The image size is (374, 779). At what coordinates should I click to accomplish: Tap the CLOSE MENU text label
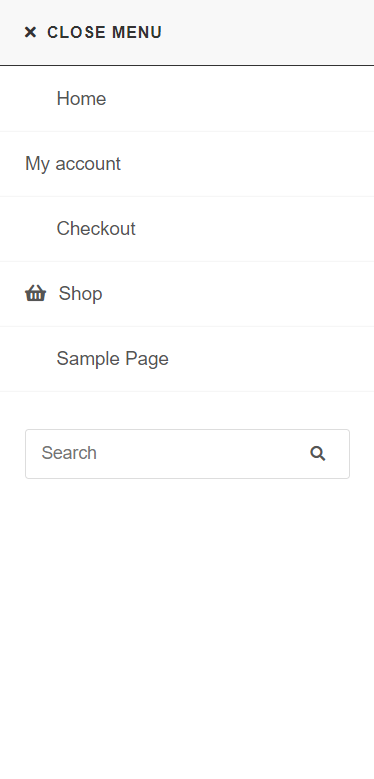click(x=104, y=32)
